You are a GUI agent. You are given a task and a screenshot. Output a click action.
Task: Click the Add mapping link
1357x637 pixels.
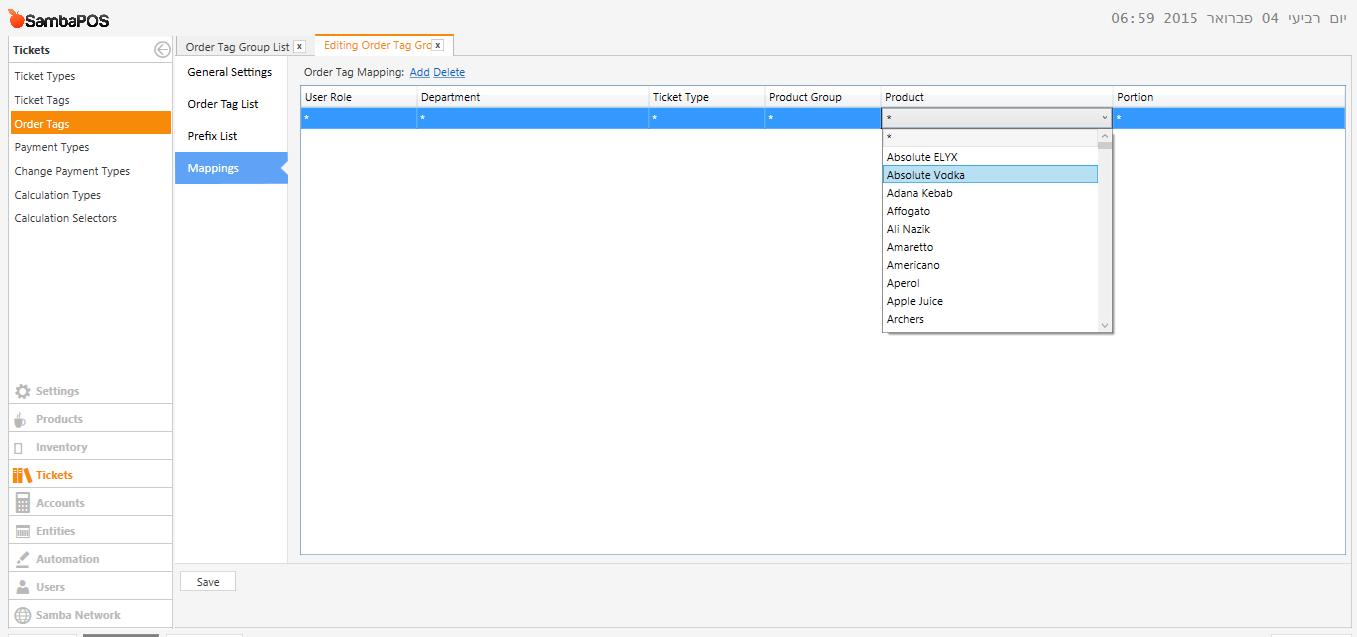coord(419,72)
